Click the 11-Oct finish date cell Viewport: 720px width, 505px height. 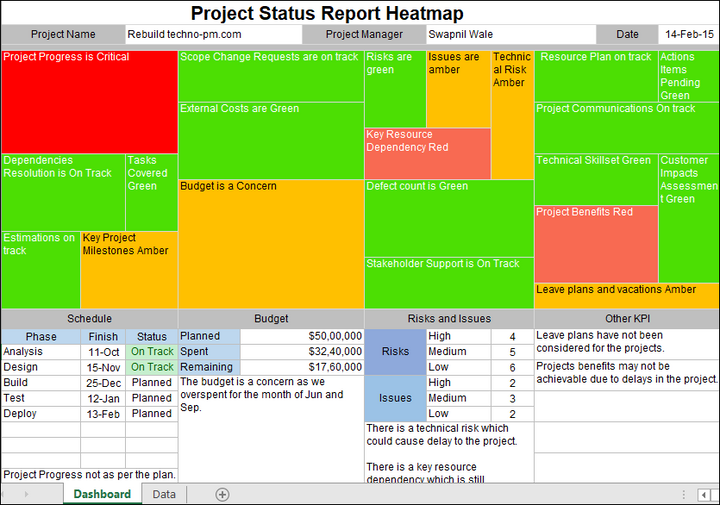click(x=103, y=352)
